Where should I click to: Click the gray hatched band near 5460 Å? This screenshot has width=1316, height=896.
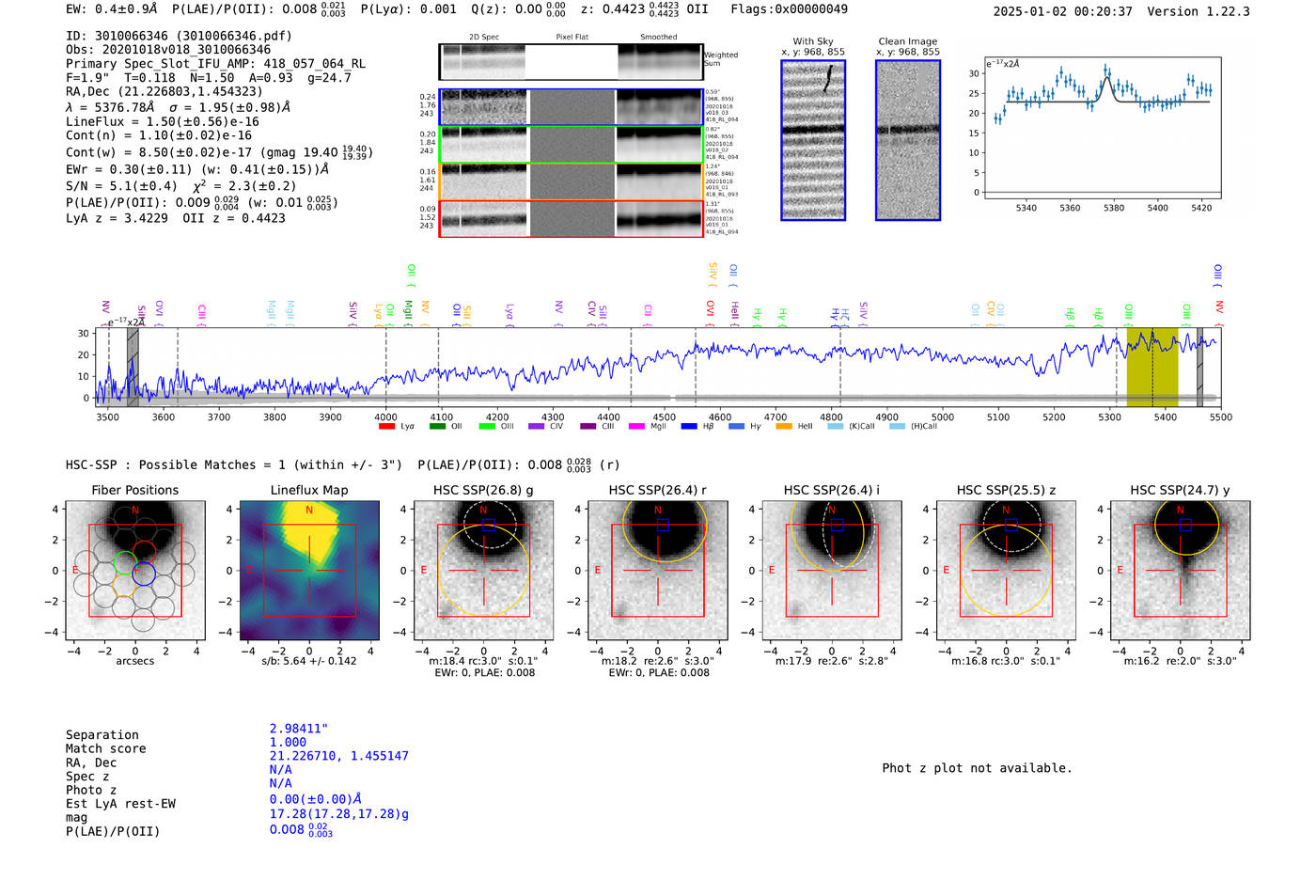coord(1199,367)
